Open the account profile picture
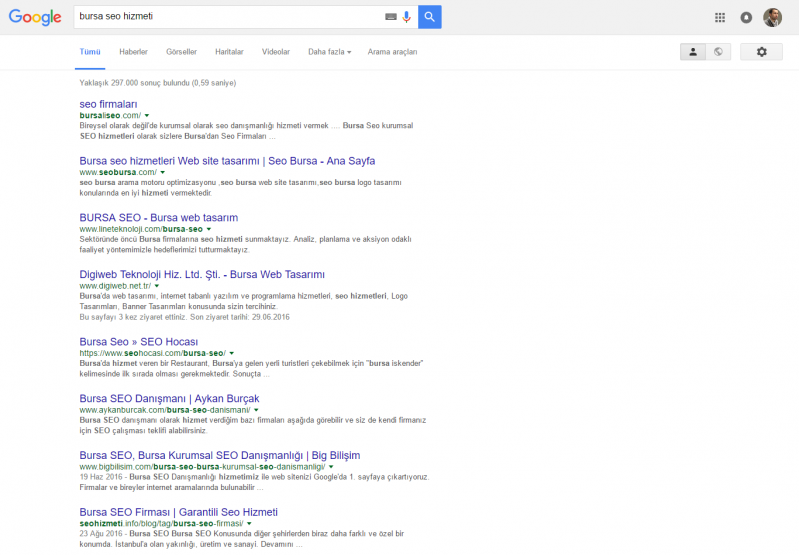 click(773, 17)
